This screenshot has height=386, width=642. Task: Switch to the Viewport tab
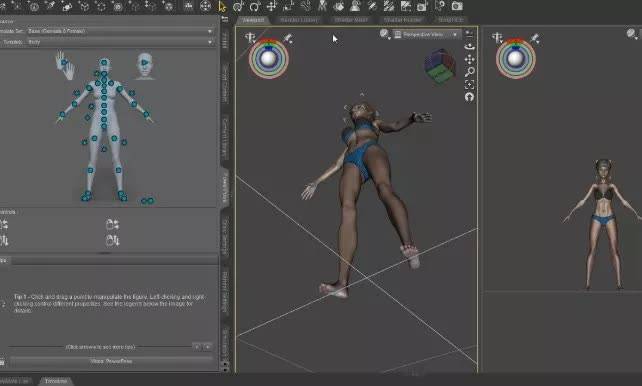pyautogui.click(x=253, y=20)
